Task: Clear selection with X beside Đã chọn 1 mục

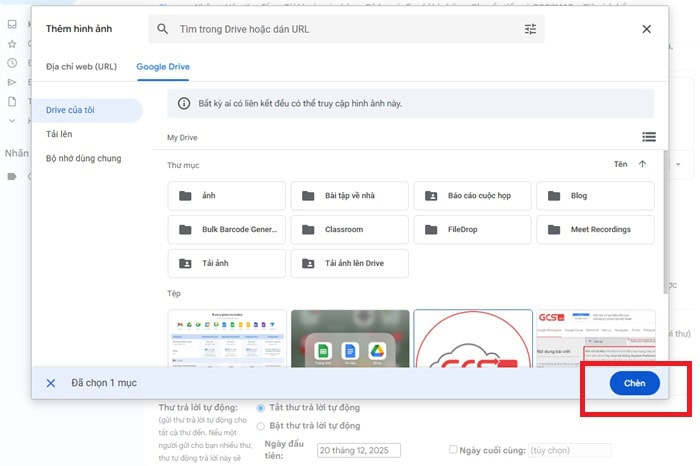Action: point(51,383)
